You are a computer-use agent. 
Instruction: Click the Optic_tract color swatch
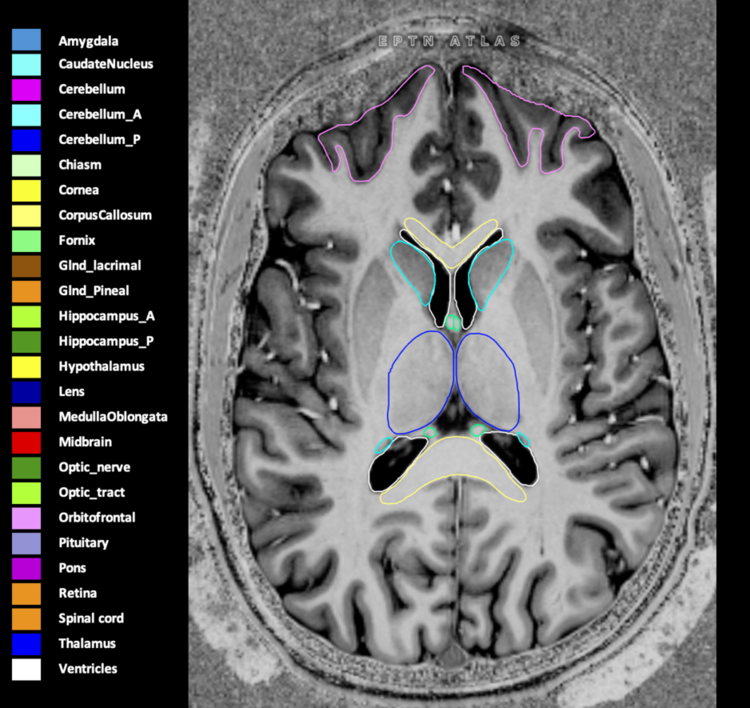pos(26,493)
